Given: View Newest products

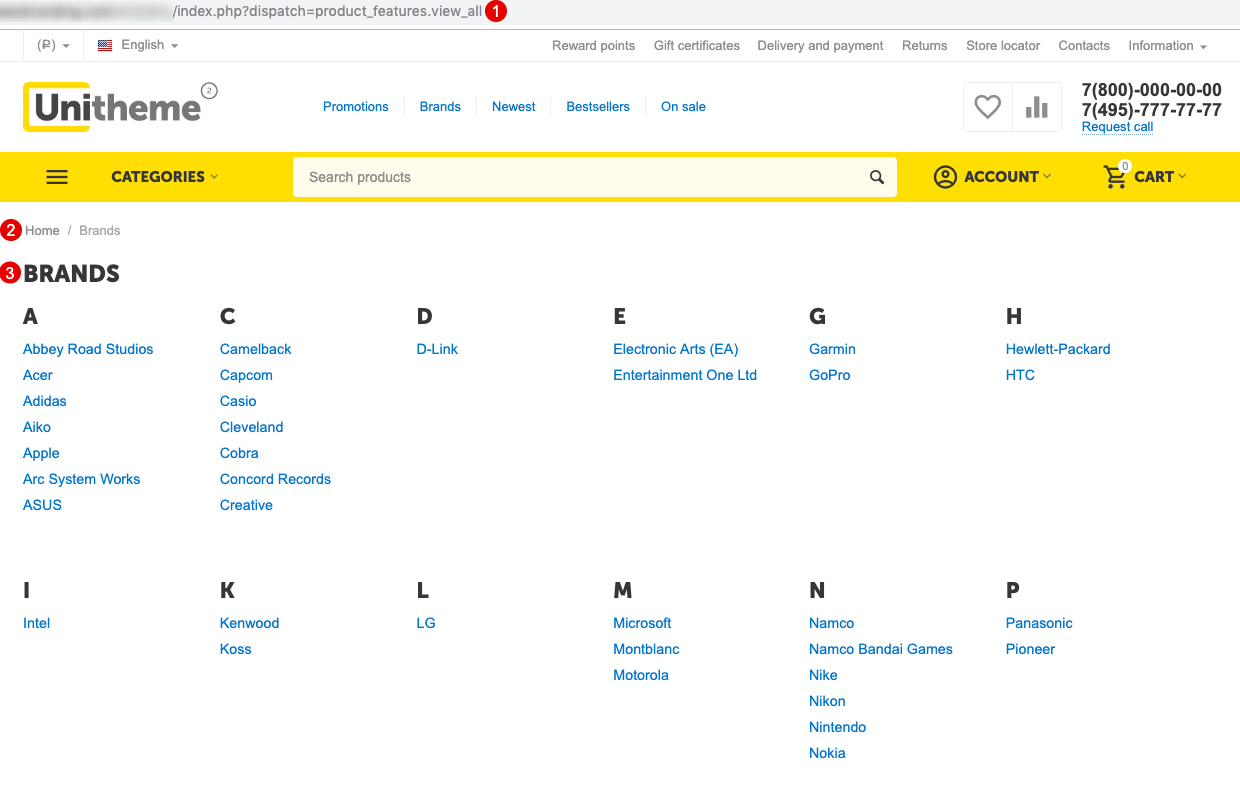Looking at the screenshot, I should click(514, 107).
